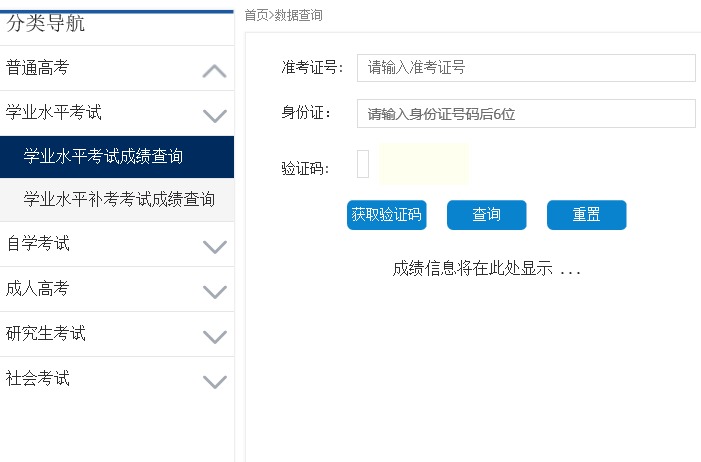Select 学业水平考试成绩查询 in the sidebar
The width and height of the screenshot is (701, 462).
[x=103, y=156]
